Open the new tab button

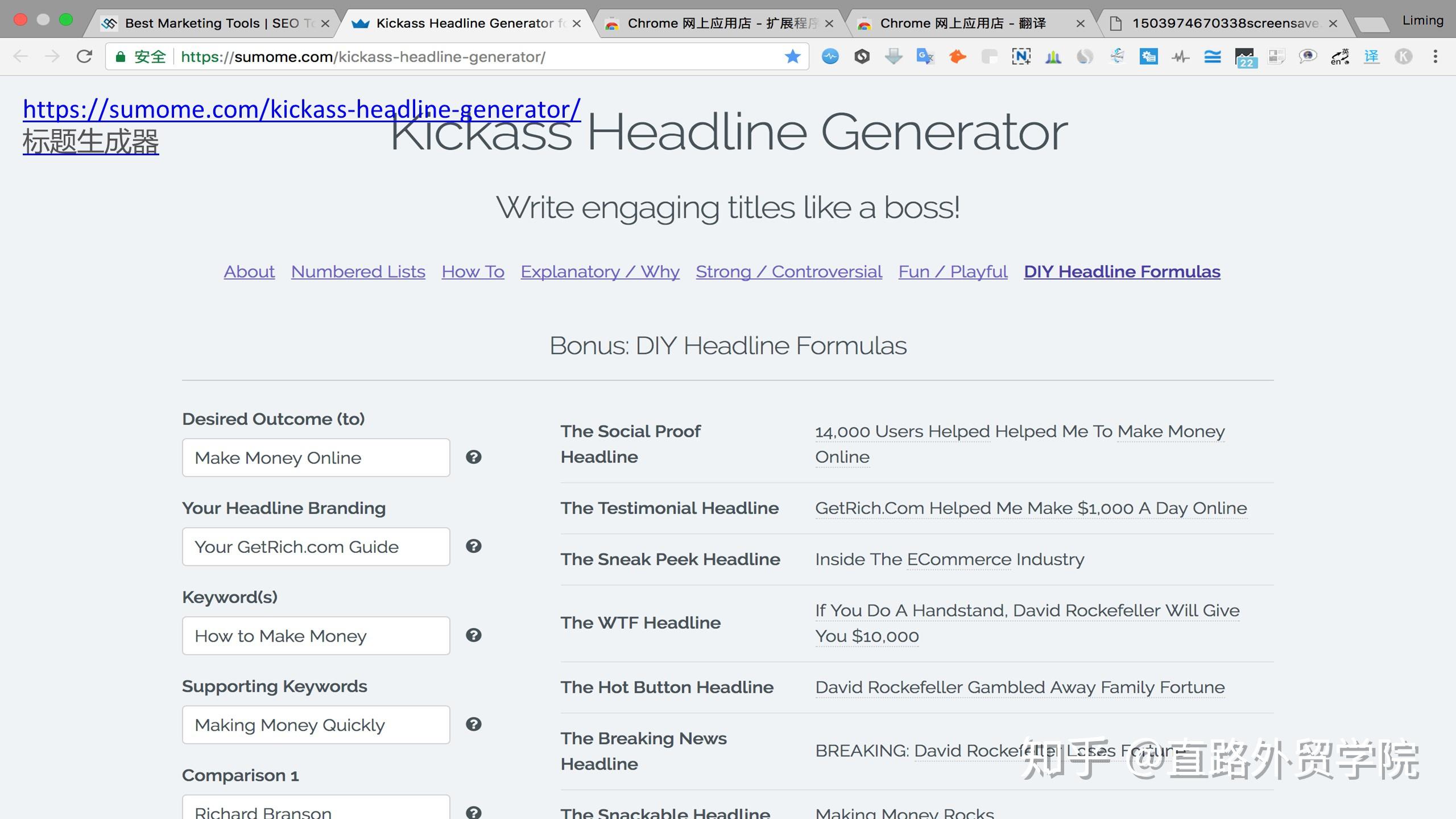[x=1372, y=24]
